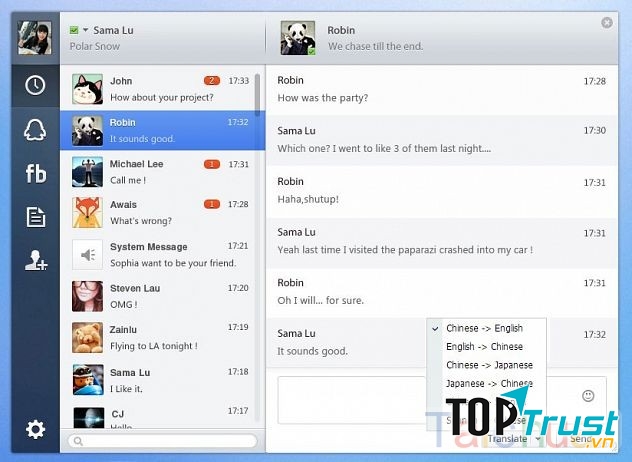Open the QQ penguin contacts icon
The width and height of the screenshot is (632, 462).
point(35,130)
